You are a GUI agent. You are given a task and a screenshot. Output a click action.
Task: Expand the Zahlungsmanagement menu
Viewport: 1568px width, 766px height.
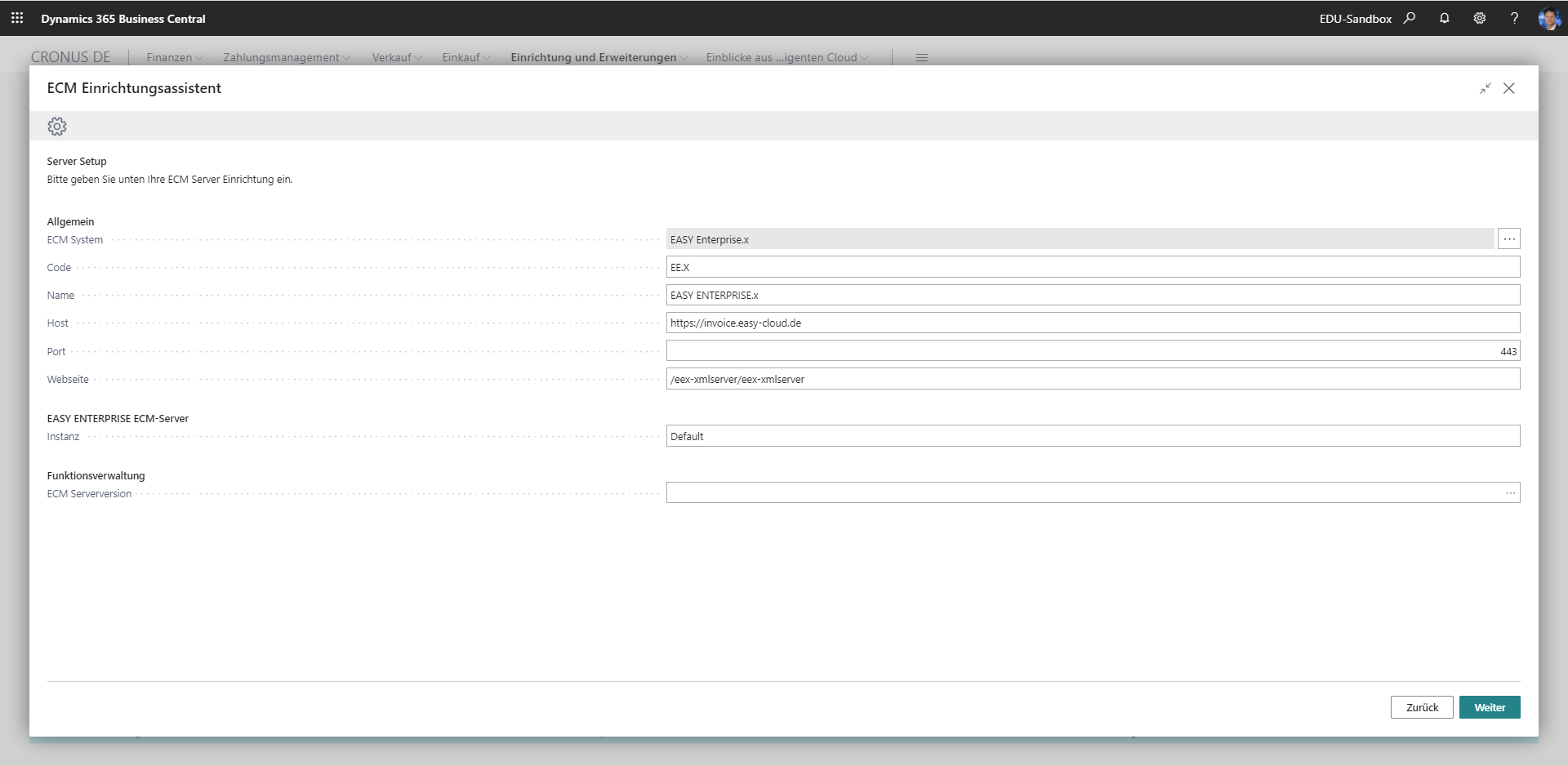pos(287,57)
